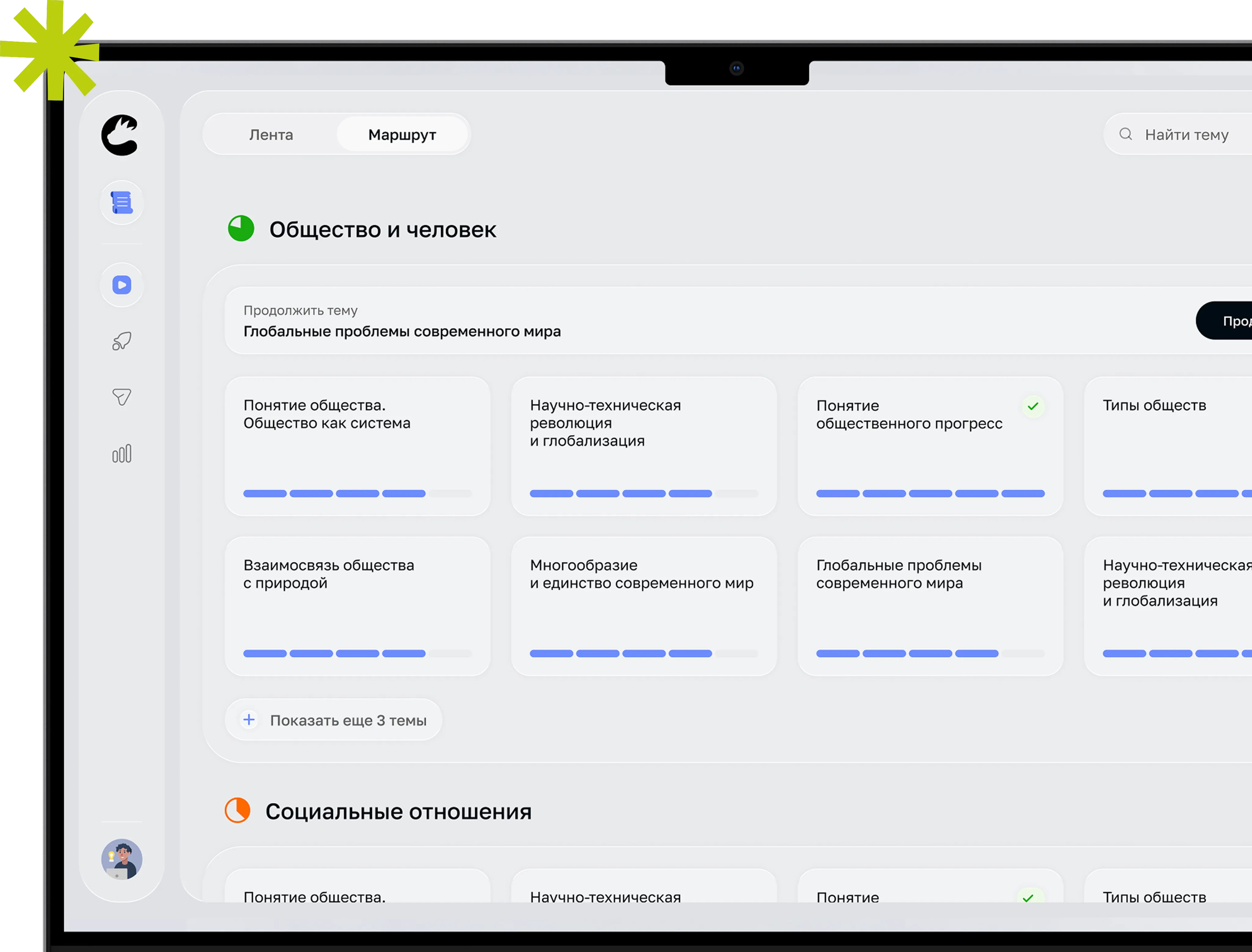Open the blue scroll route icon in sidebar
The image size is (1252, 952).
[122, 203]
